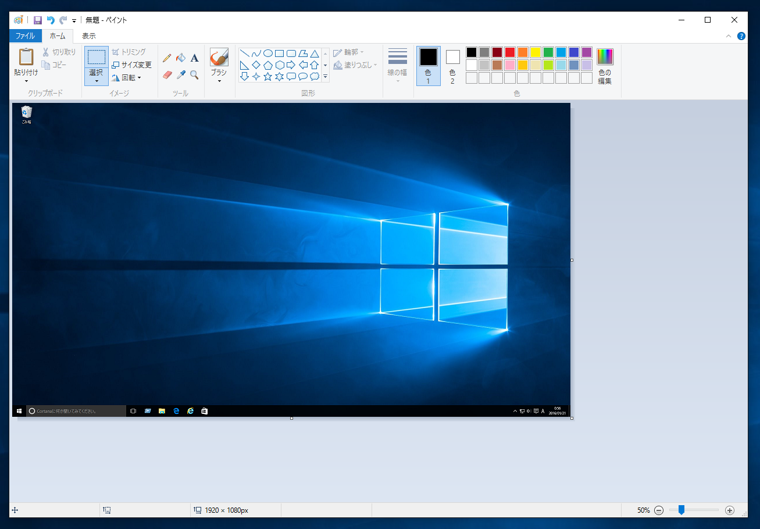760x529 pixels.
Task: Click the zoom slider thumb
Action: 681,510
